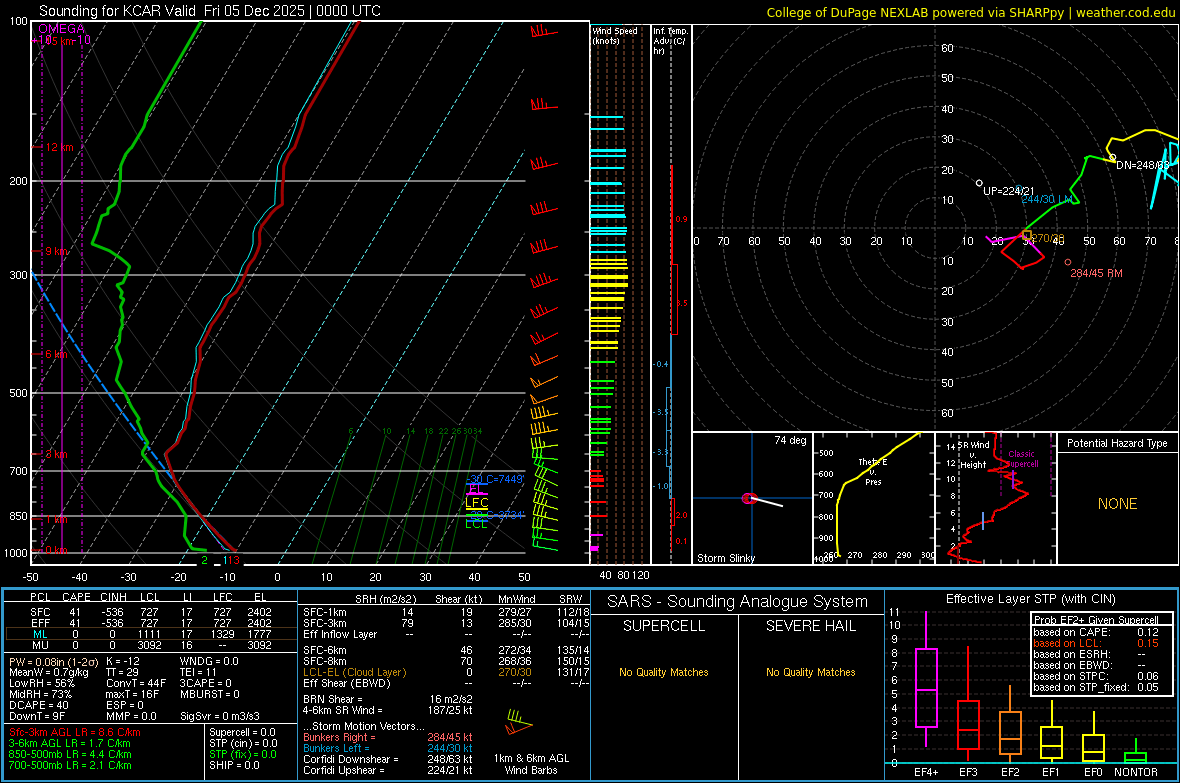Screen dimensions: 1180x783
Task: Click the '284/45 RM' hodograph label
Action: (x=1096, y=273)
